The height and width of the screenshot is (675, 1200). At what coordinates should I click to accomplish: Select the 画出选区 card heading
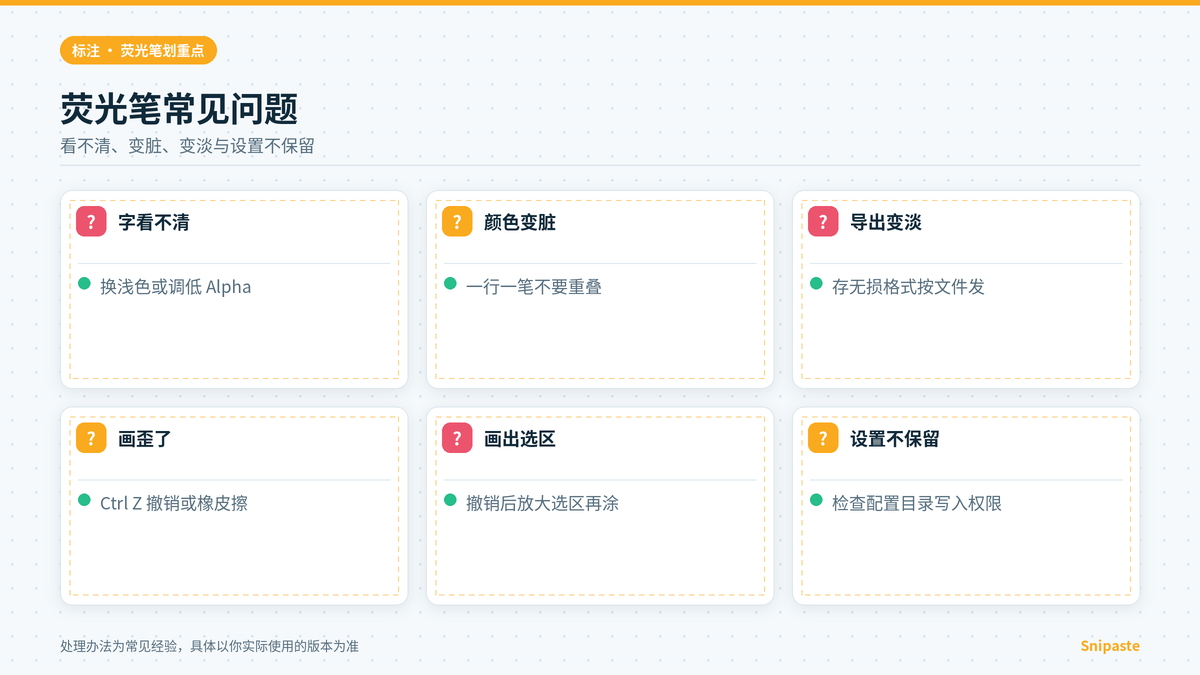point(520,438)
